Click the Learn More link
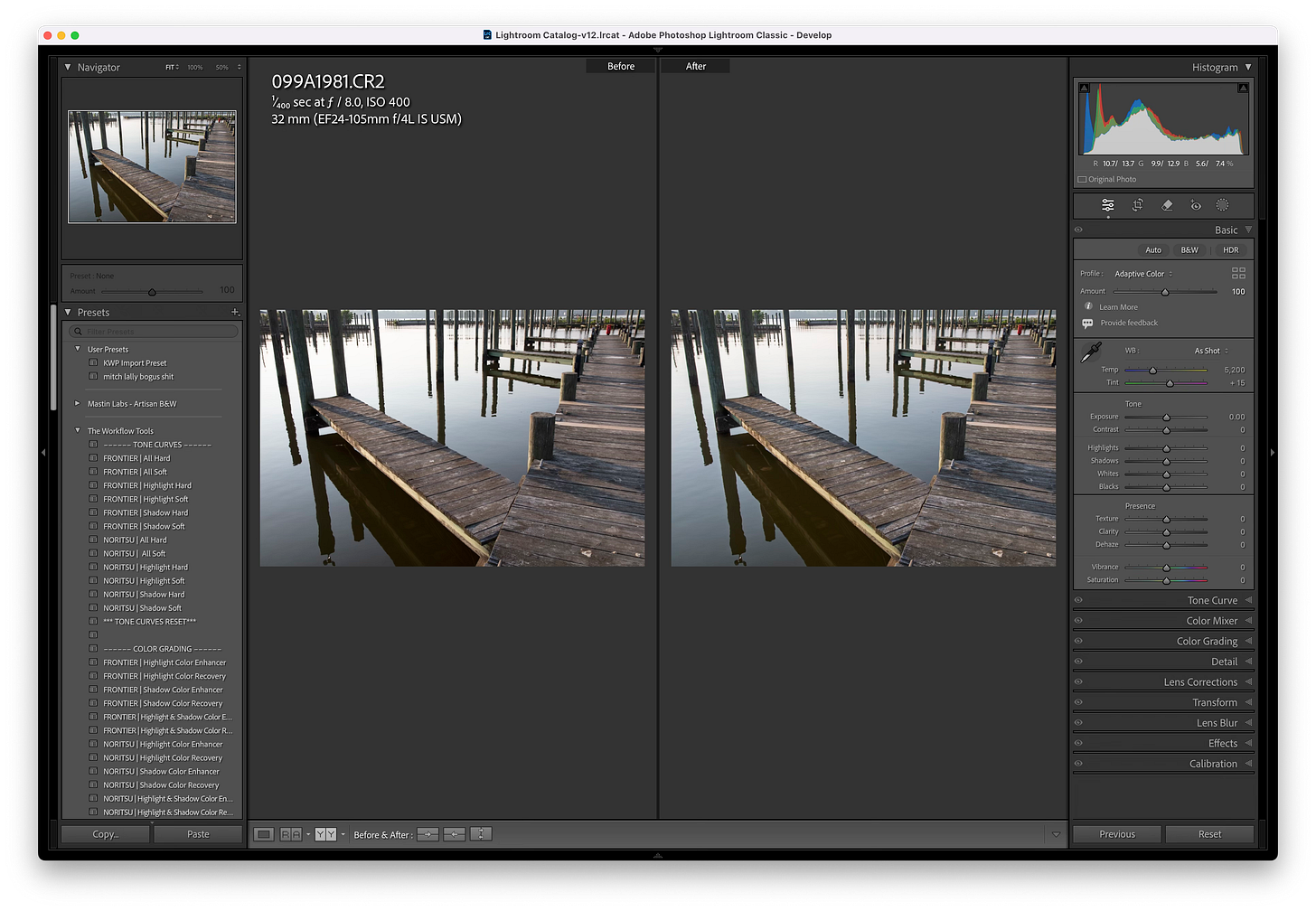The image size is (1316, 911). 1117,306
